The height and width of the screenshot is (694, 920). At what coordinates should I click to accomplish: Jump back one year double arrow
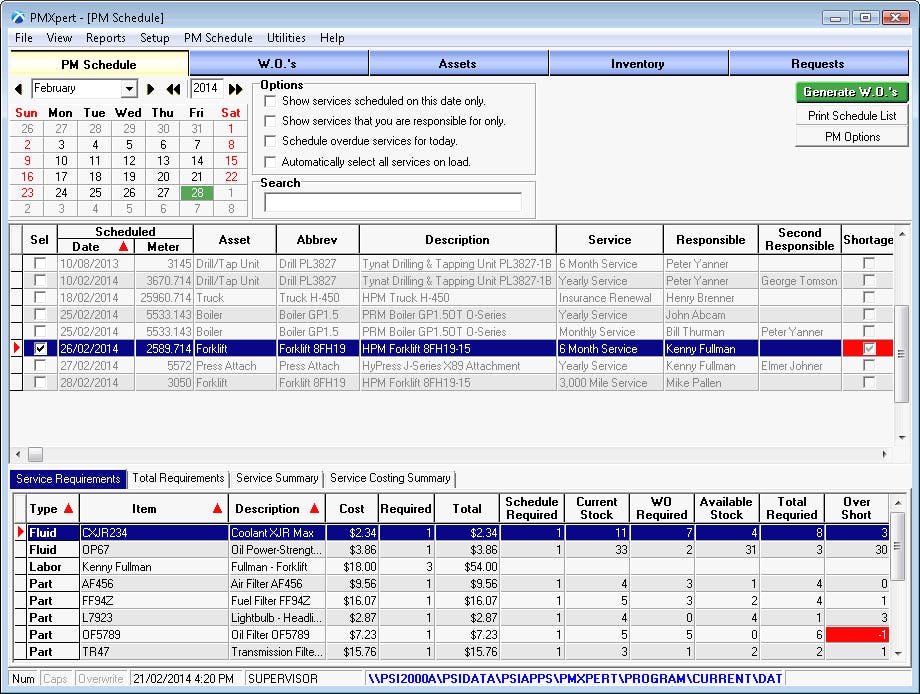(x=173, y=89)
